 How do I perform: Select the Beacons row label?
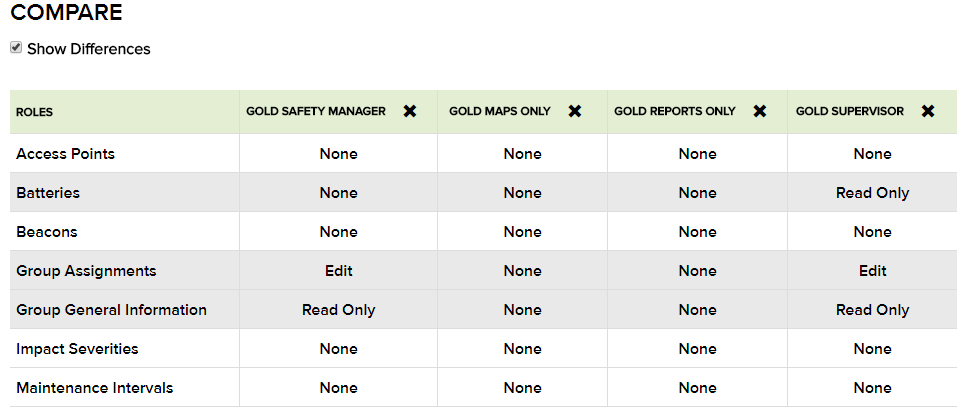46,232
